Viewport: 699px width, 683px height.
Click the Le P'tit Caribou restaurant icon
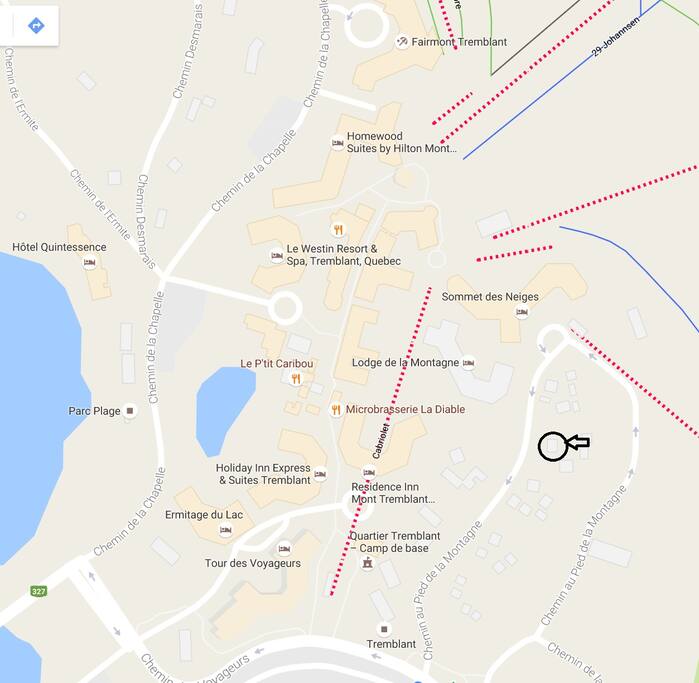(x=296, y=379)
